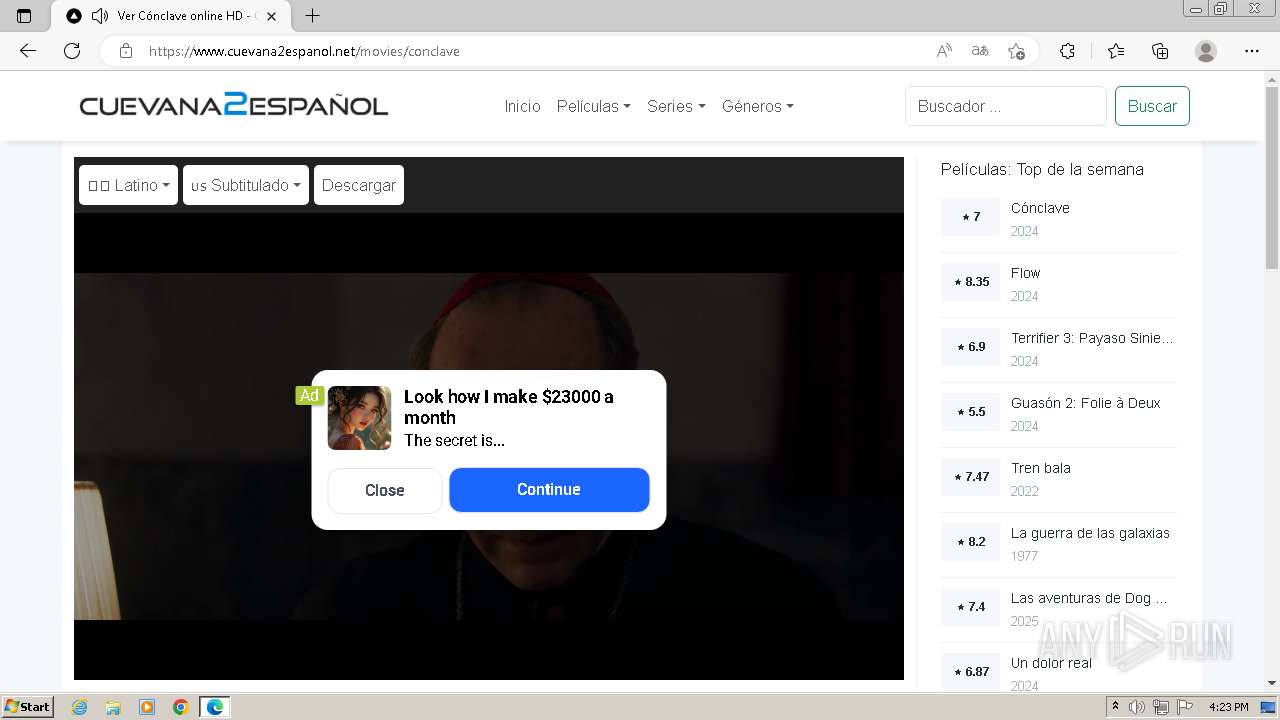Open Cónclave in the weekly top list

[1040, 208]
